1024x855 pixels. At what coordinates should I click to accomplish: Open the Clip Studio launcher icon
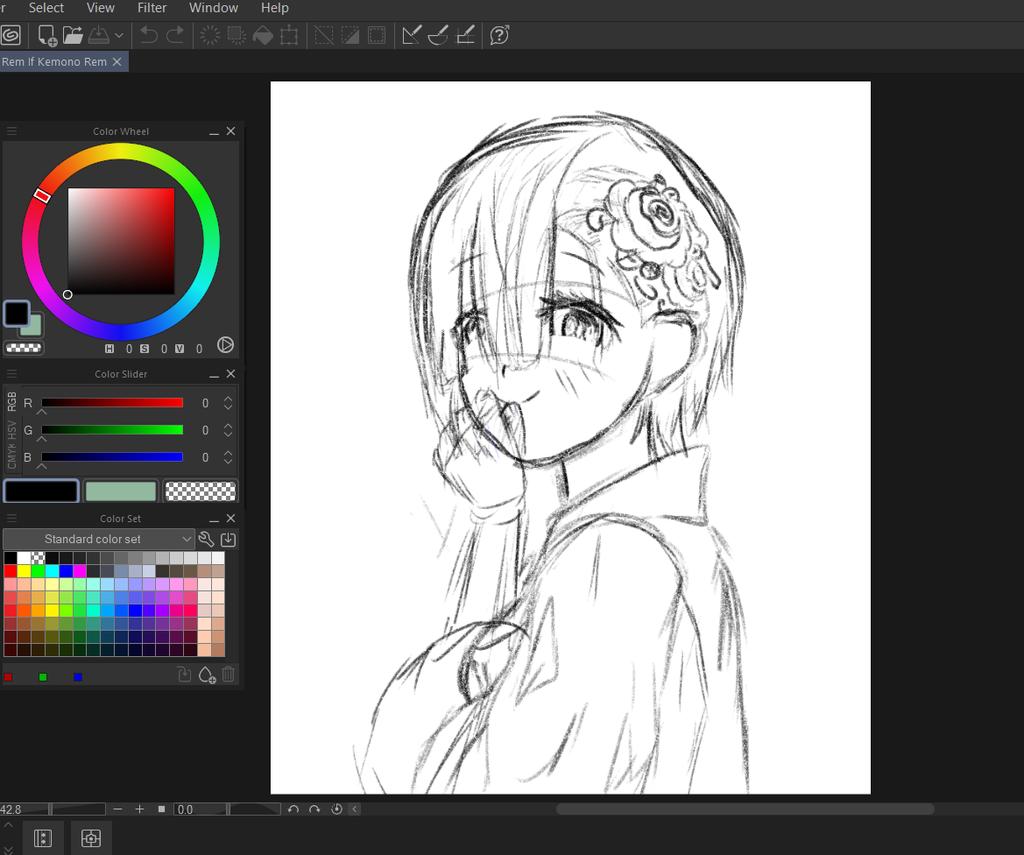click(10, 35)
